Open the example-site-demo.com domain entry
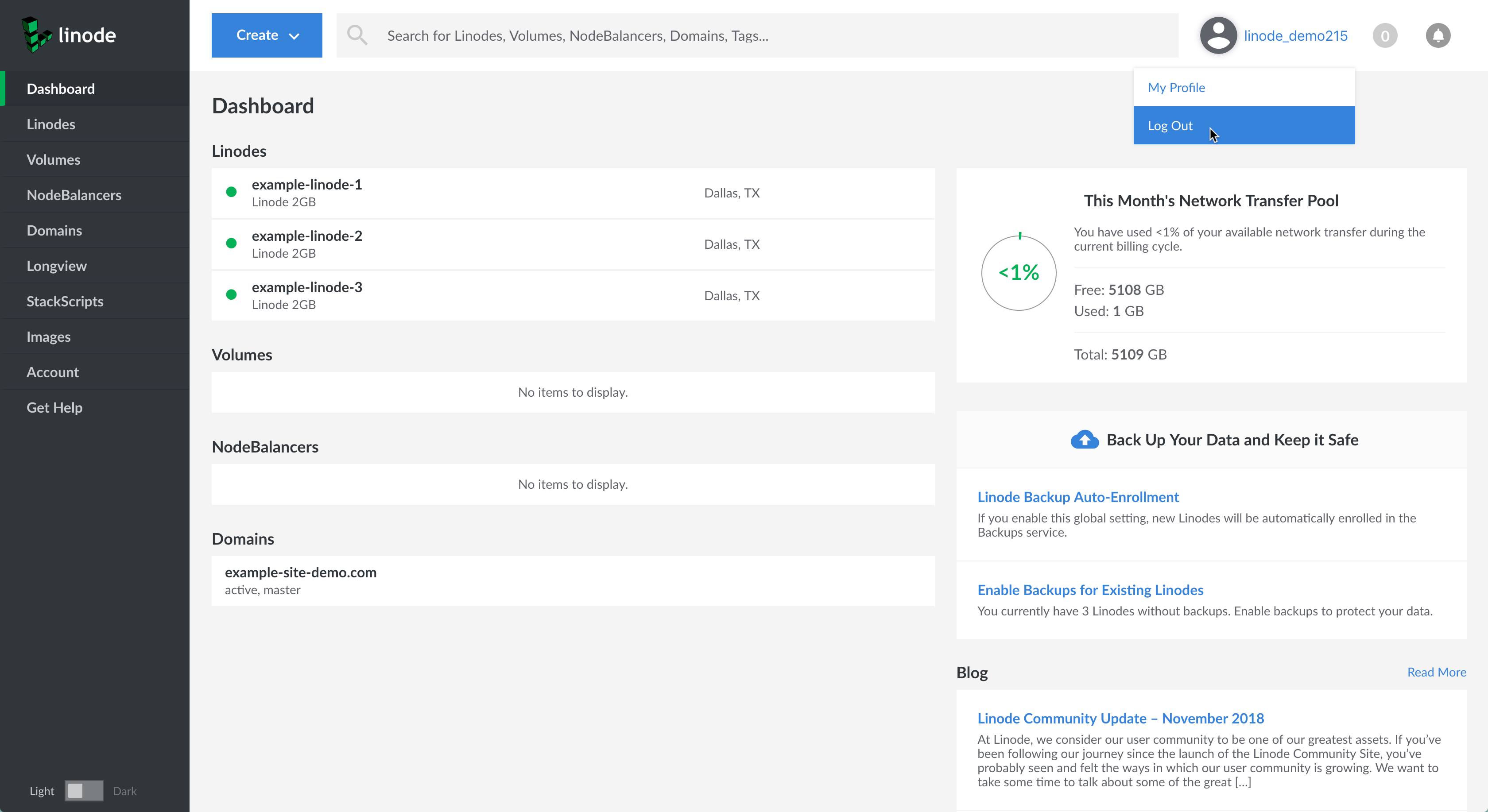The width and height of the screenshot is (1488, 812). coord(300,572)
